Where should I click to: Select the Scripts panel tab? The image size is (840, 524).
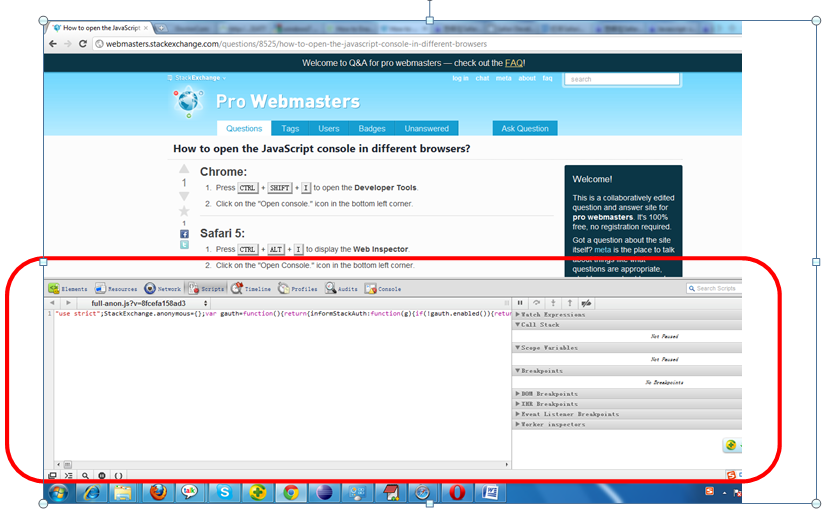[x=206, y=289]
